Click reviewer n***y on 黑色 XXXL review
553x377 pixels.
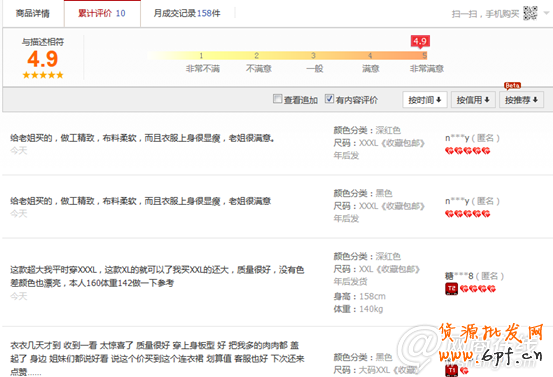point(472,201)
